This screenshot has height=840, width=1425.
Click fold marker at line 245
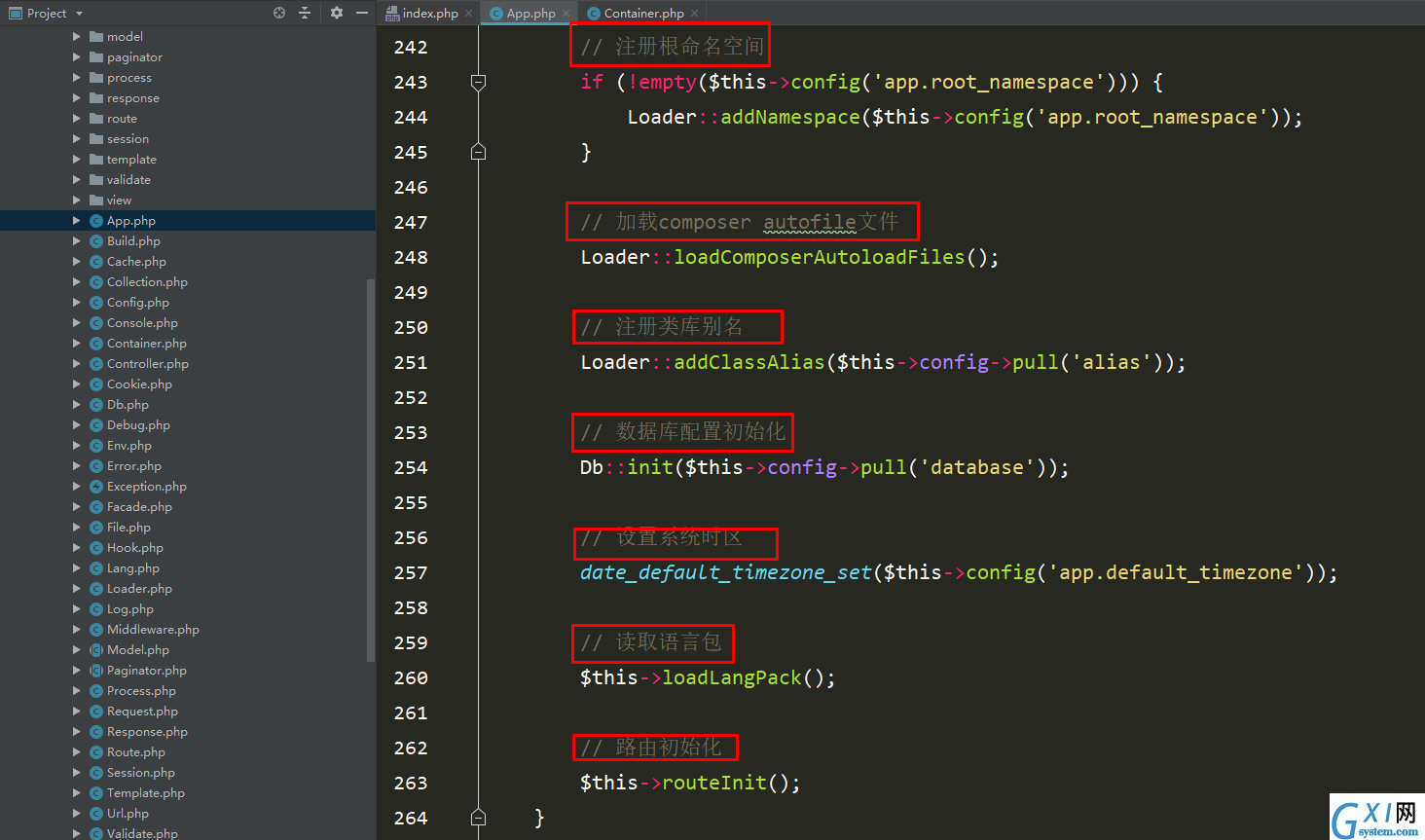(478, 152)
